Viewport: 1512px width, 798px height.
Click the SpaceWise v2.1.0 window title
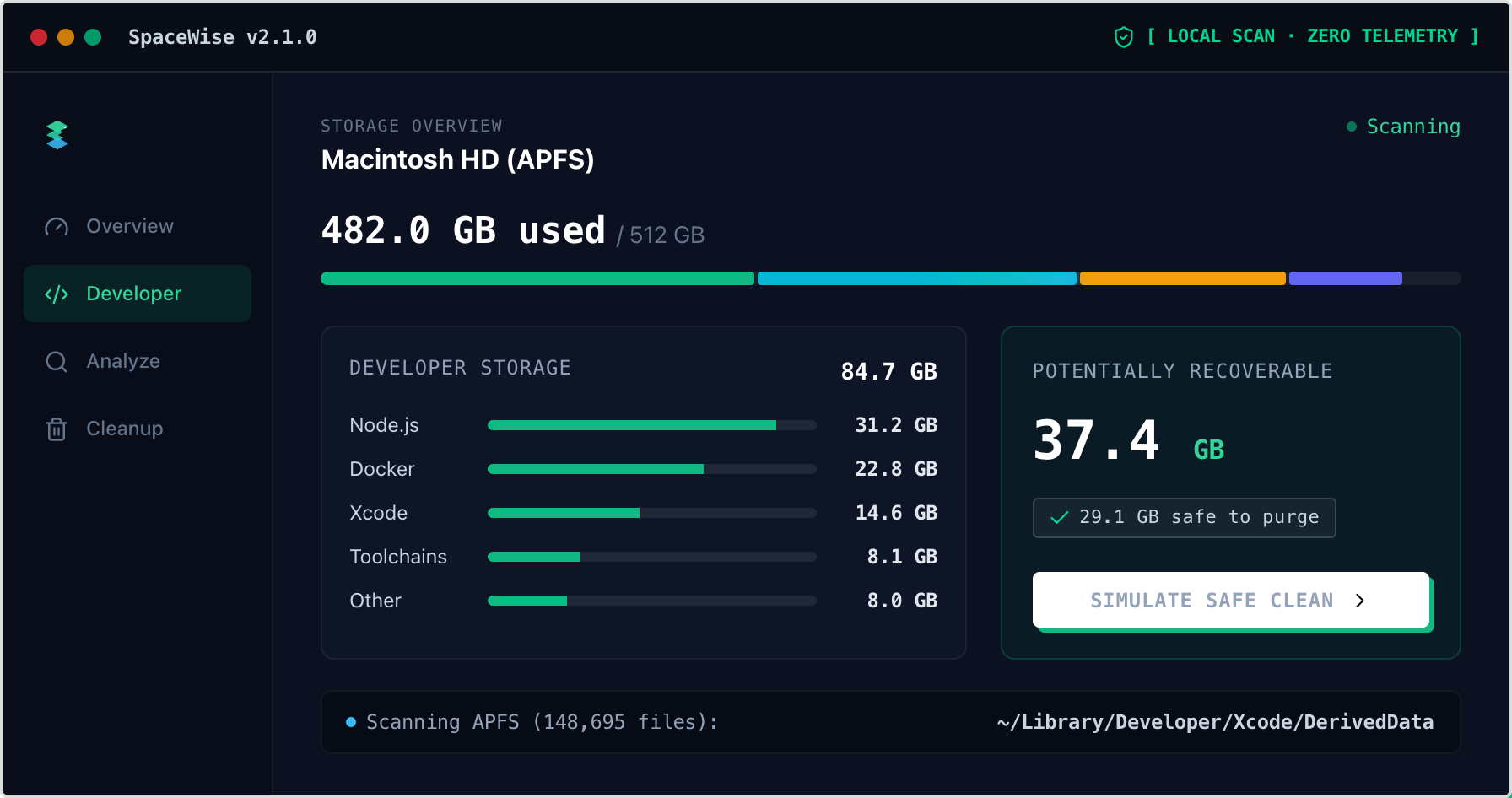point(223,37)
